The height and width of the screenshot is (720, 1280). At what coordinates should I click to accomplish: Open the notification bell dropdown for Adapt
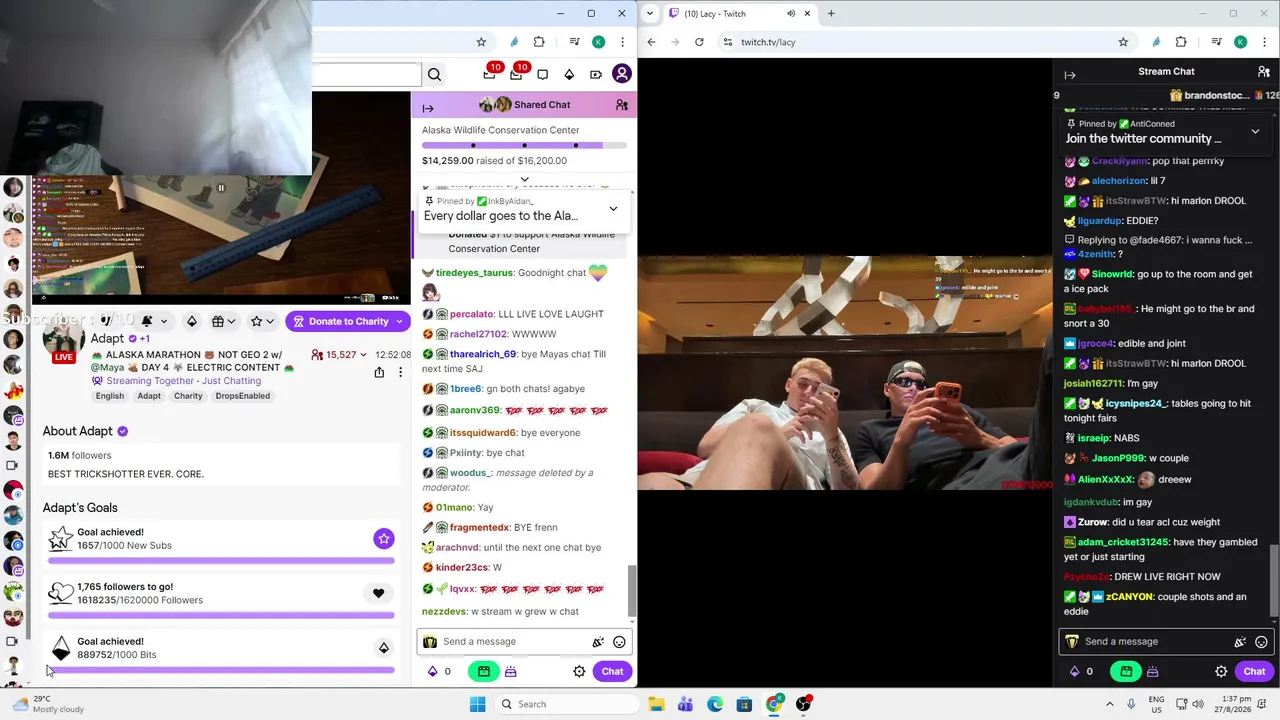(154, 321)
